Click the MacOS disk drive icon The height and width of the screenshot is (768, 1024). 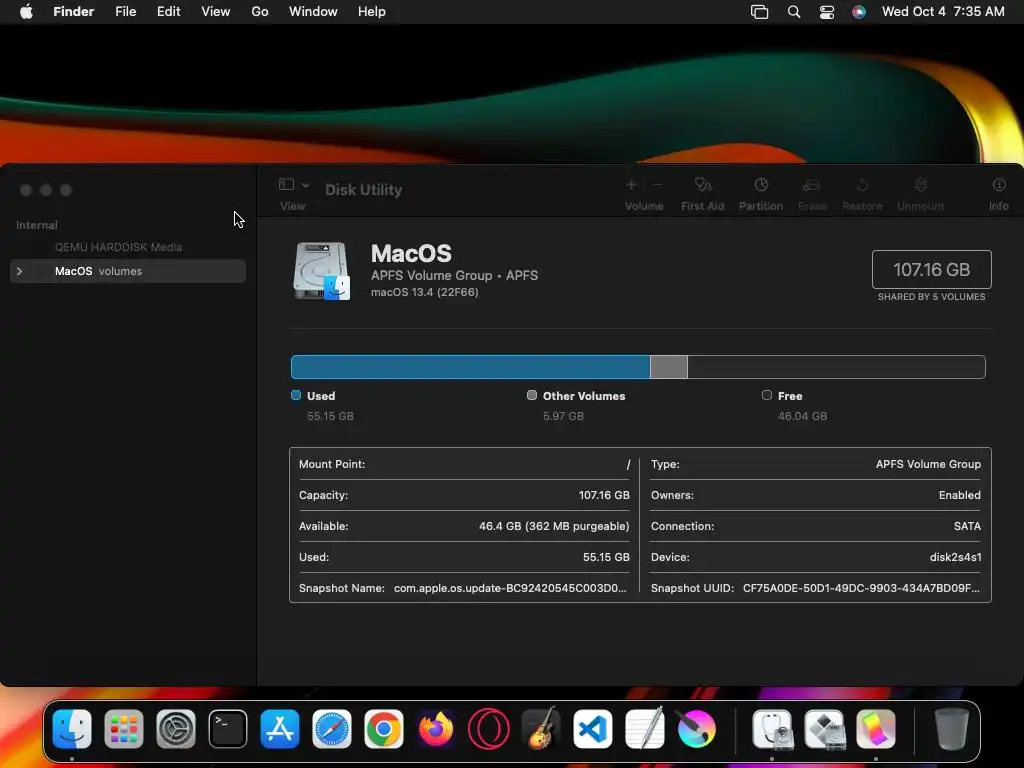(321, 270)
